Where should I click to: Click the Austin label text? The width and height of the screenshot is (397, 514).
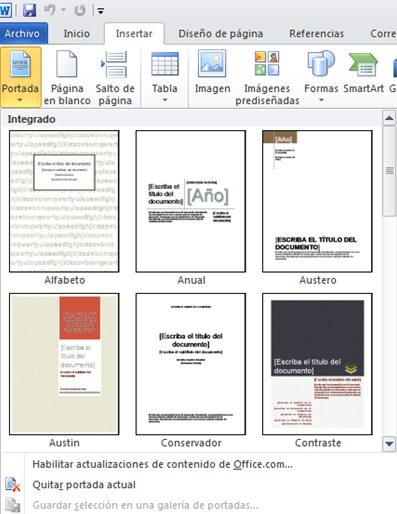[x=64, y=443]
